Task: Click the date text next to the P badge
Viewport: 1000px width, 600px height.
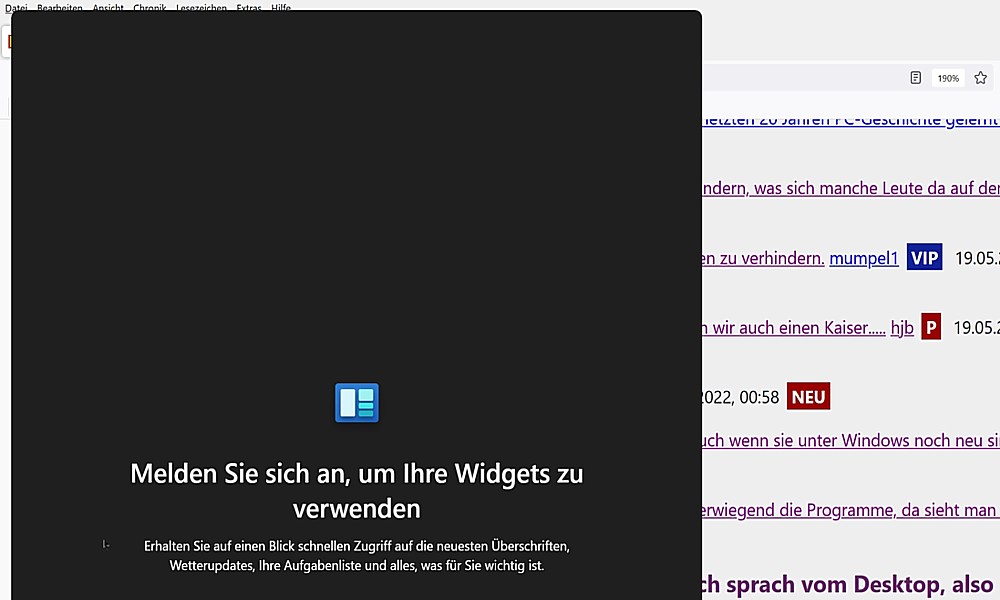Action: coord(976,328)
